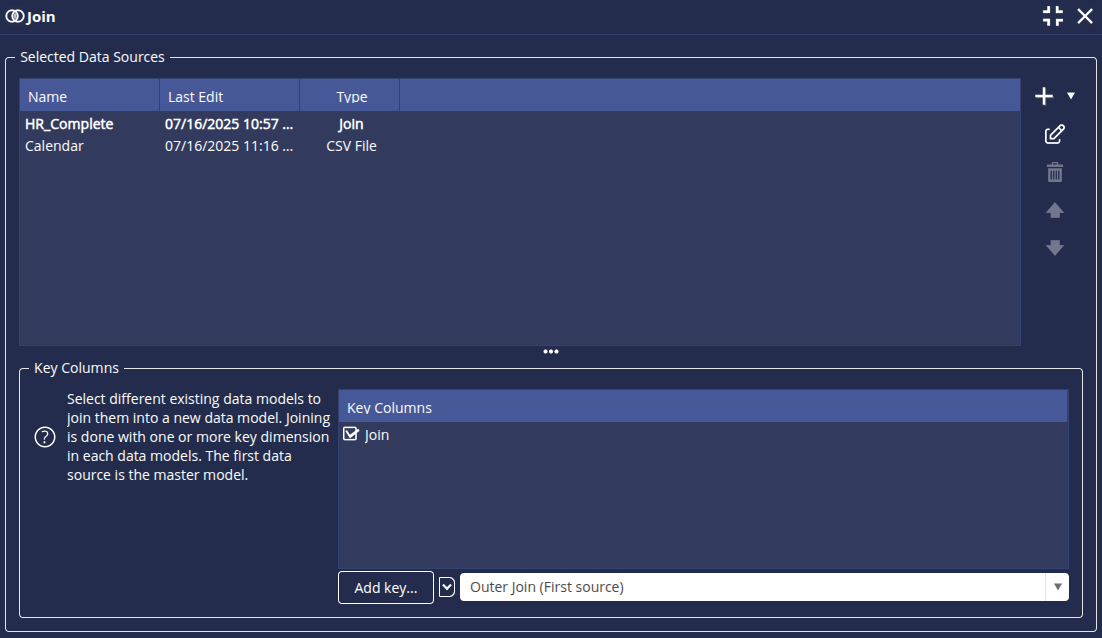Click the question mark help icon
Screen dimensions: 1102x638
coord(45,437)
